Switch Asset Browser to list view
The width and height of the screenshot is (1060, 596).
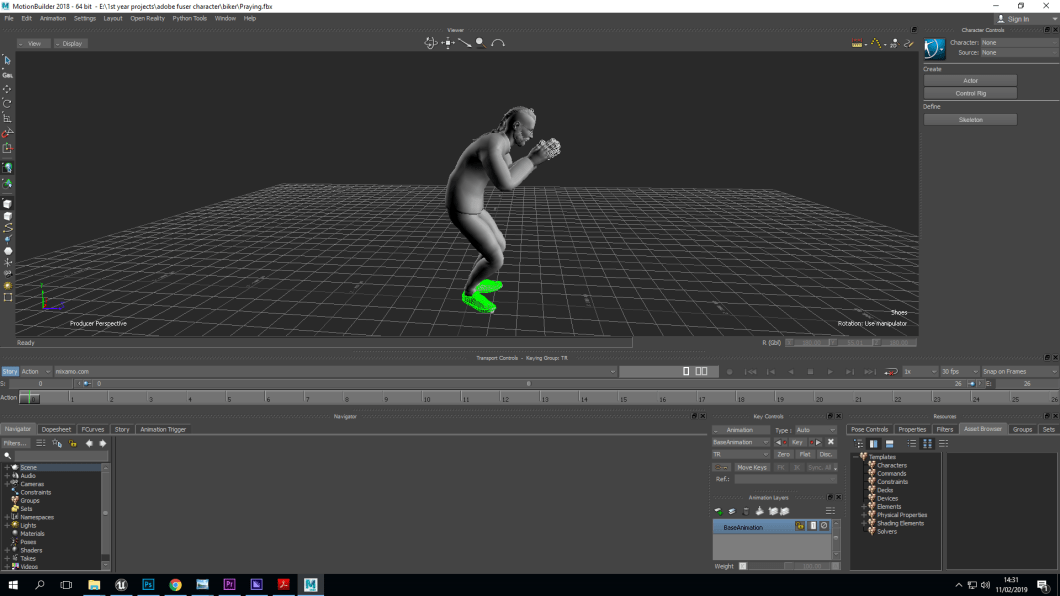(x=913, y=443)
